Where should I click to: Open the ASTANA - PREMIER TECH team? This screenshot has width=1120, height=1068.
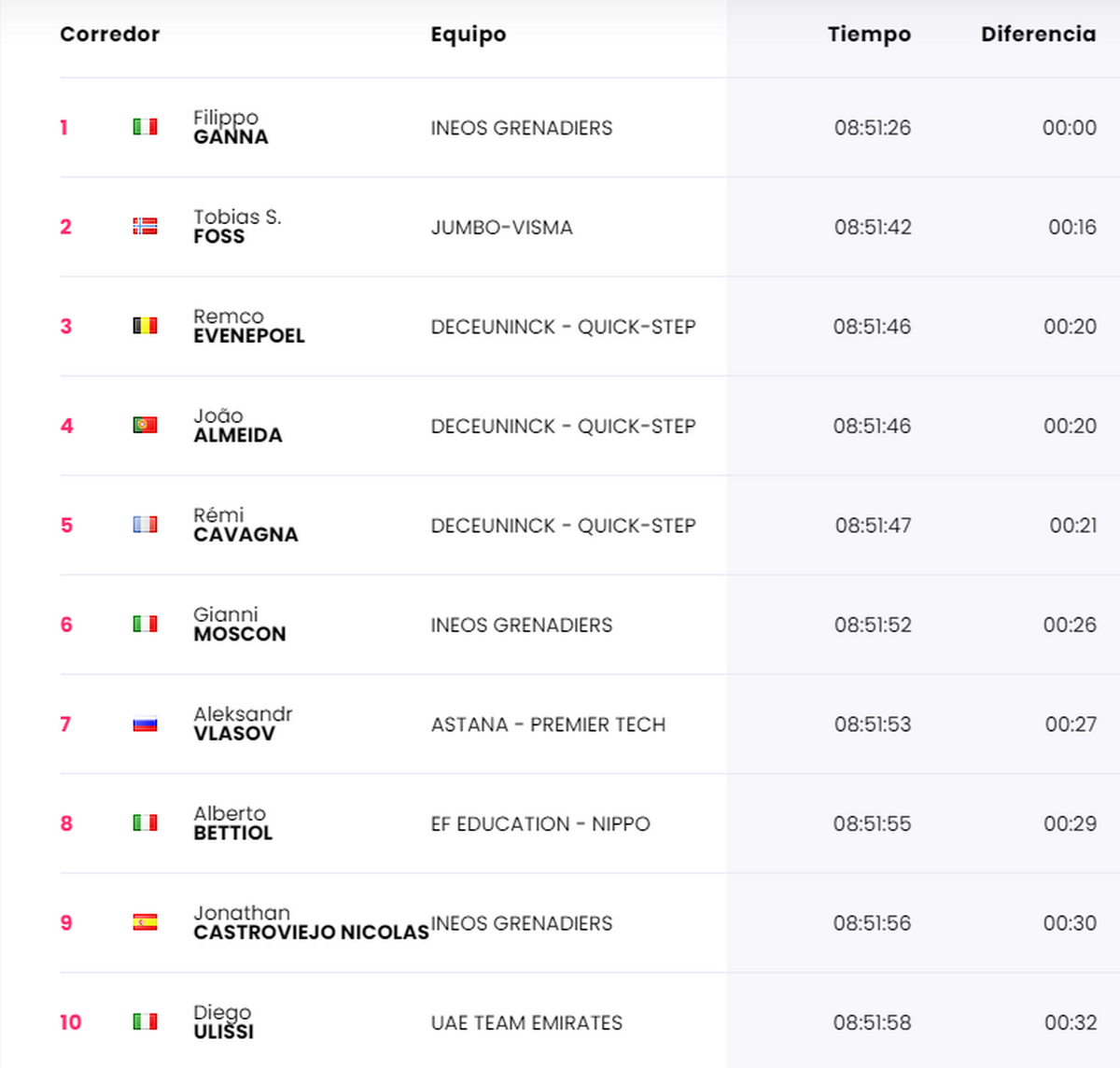pyautogui.click(x=548, y=724)
